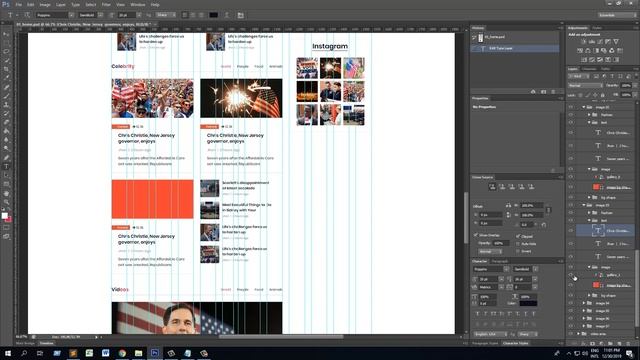This screenshot has height=360, width=640.
Task: Select the Crop tool
Action: pos(6,69)
